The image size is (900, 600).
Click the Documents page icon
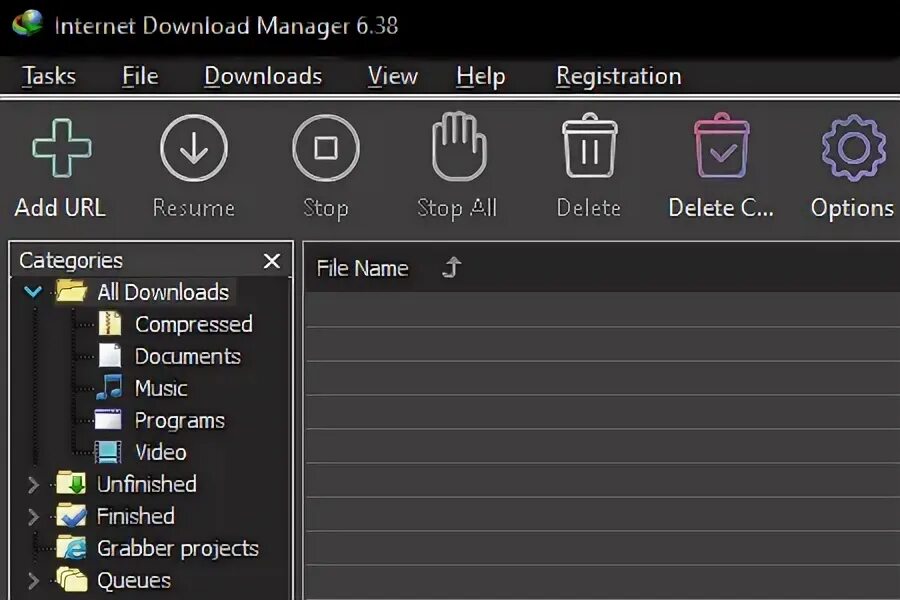[x=109, y=355]
